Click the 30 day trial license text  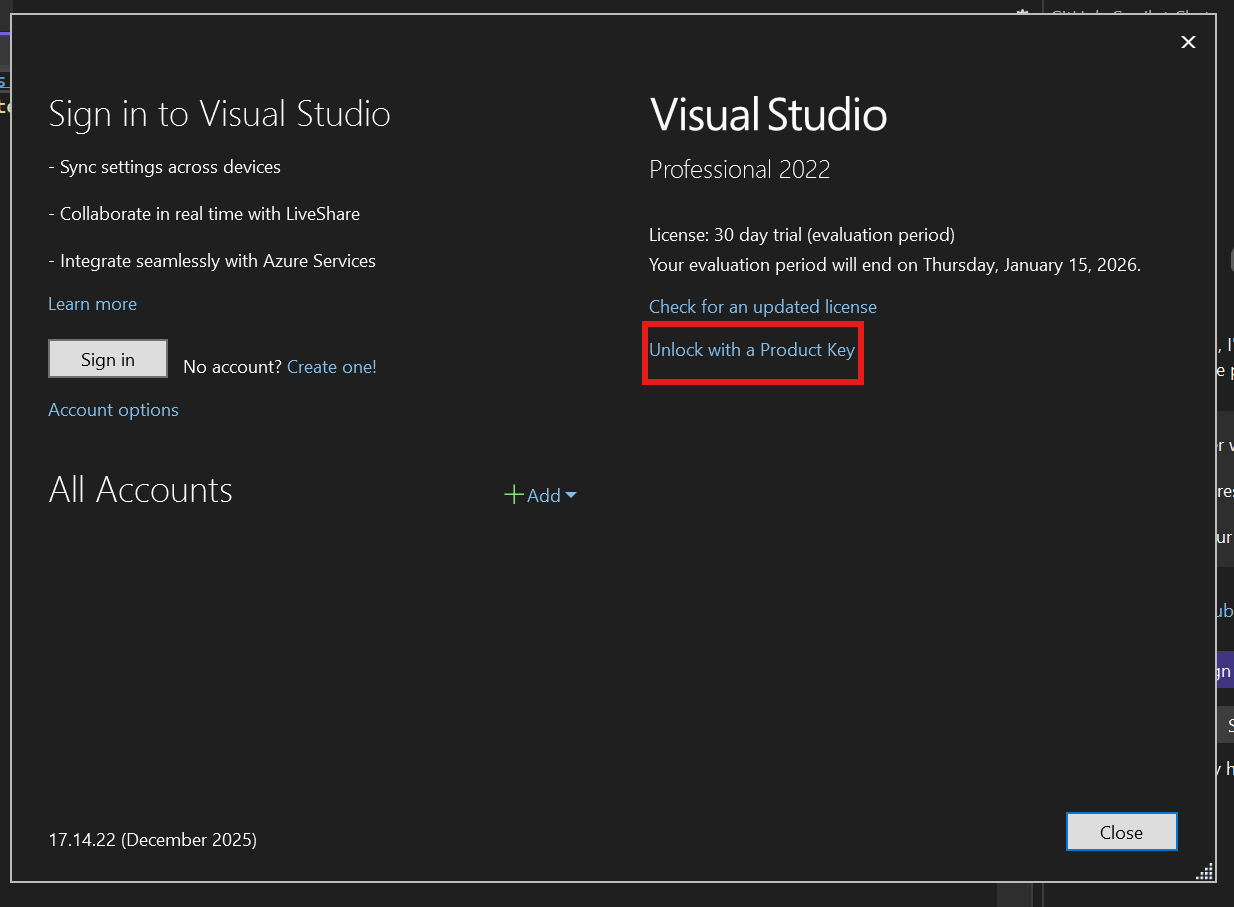[x=802, y=234]
